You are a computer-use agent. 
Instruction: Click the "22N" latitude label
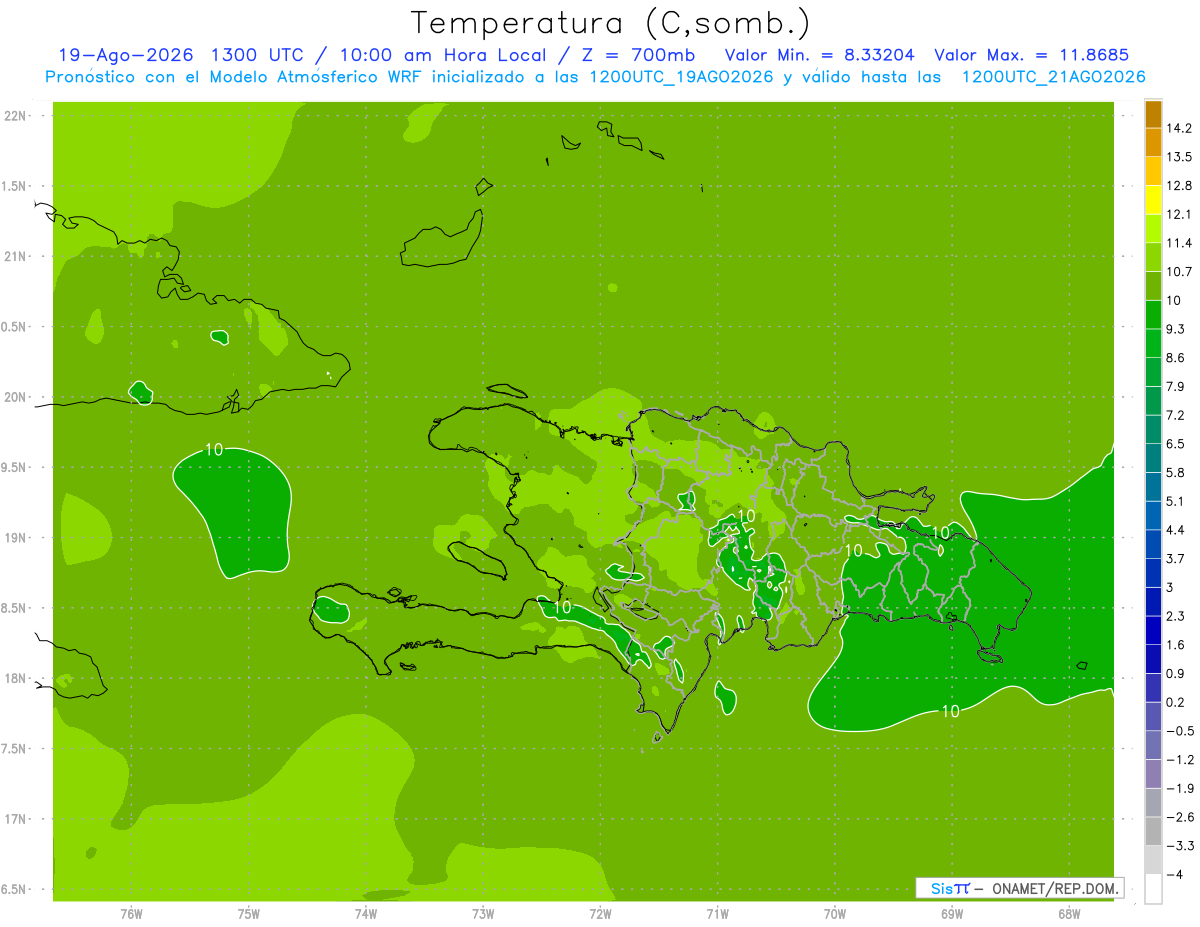(x=16, y=115)
